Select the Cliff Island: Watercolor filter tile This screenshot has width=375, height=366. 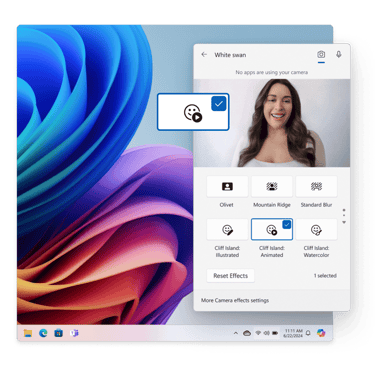[316, 230]
